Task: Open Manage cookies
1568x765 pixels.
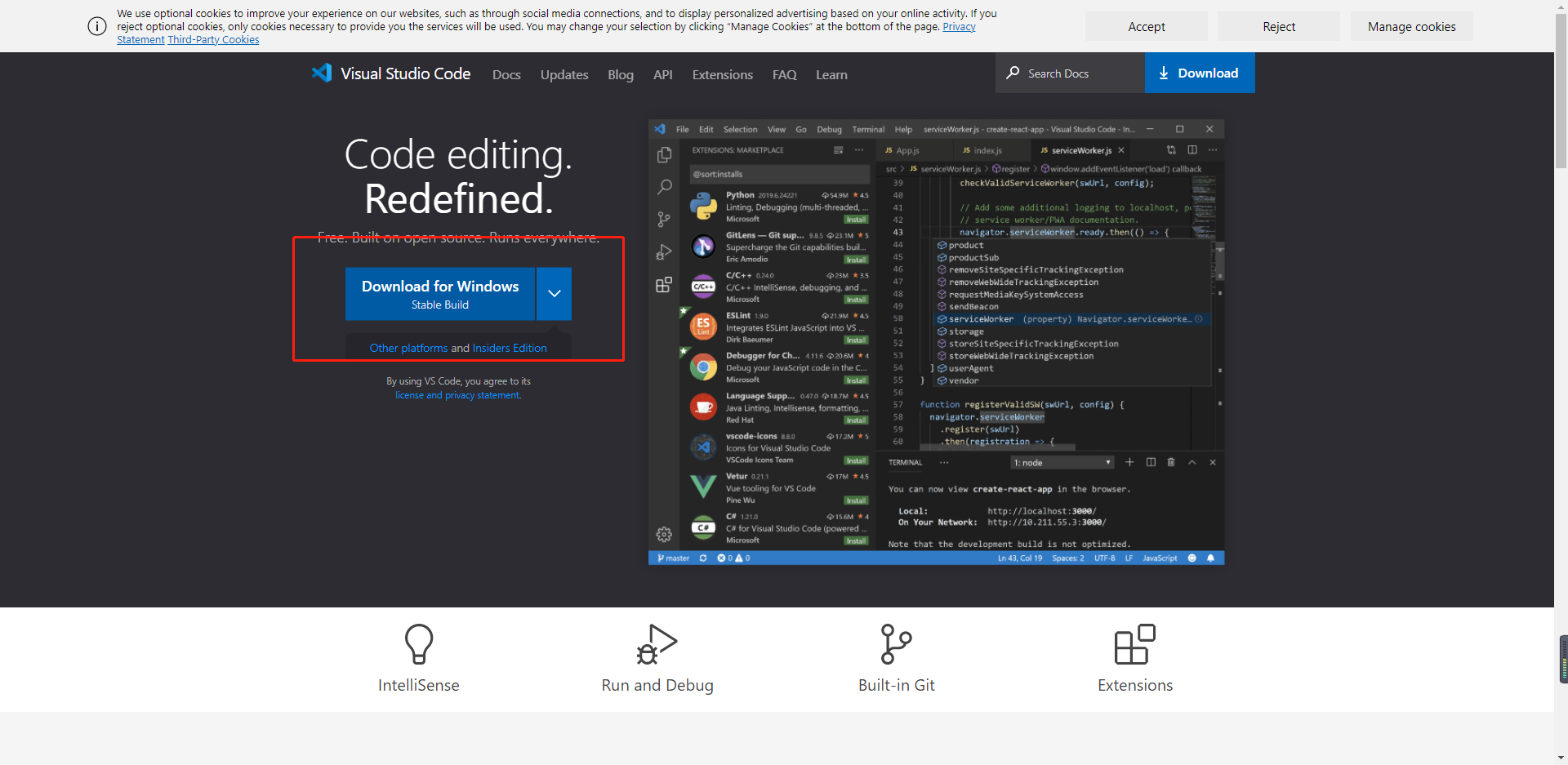Action: pos(1412,26)
